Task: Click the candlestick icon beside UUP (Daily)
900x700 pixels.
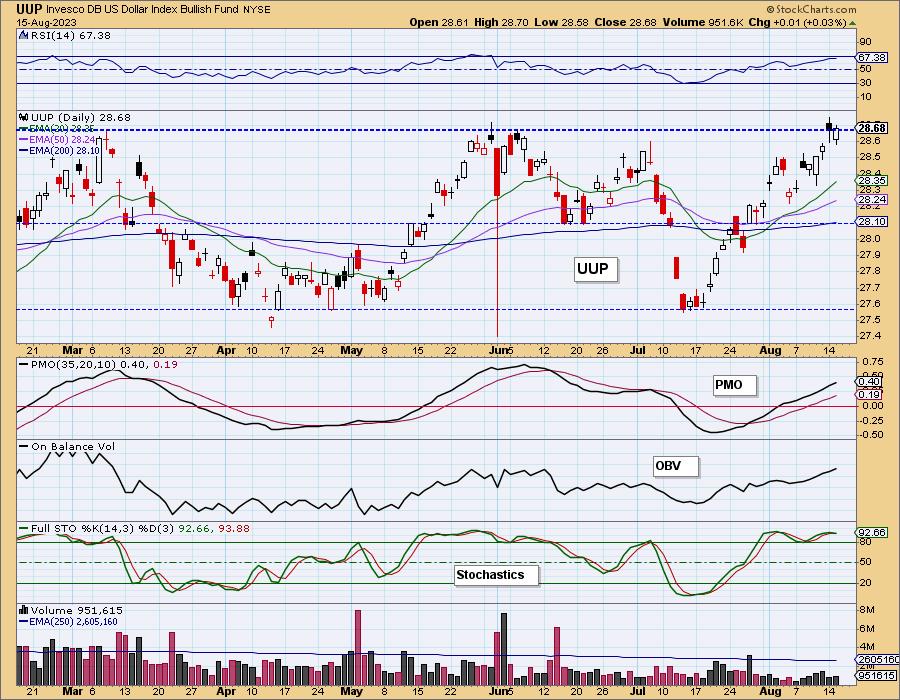Action: click(24, 117)
